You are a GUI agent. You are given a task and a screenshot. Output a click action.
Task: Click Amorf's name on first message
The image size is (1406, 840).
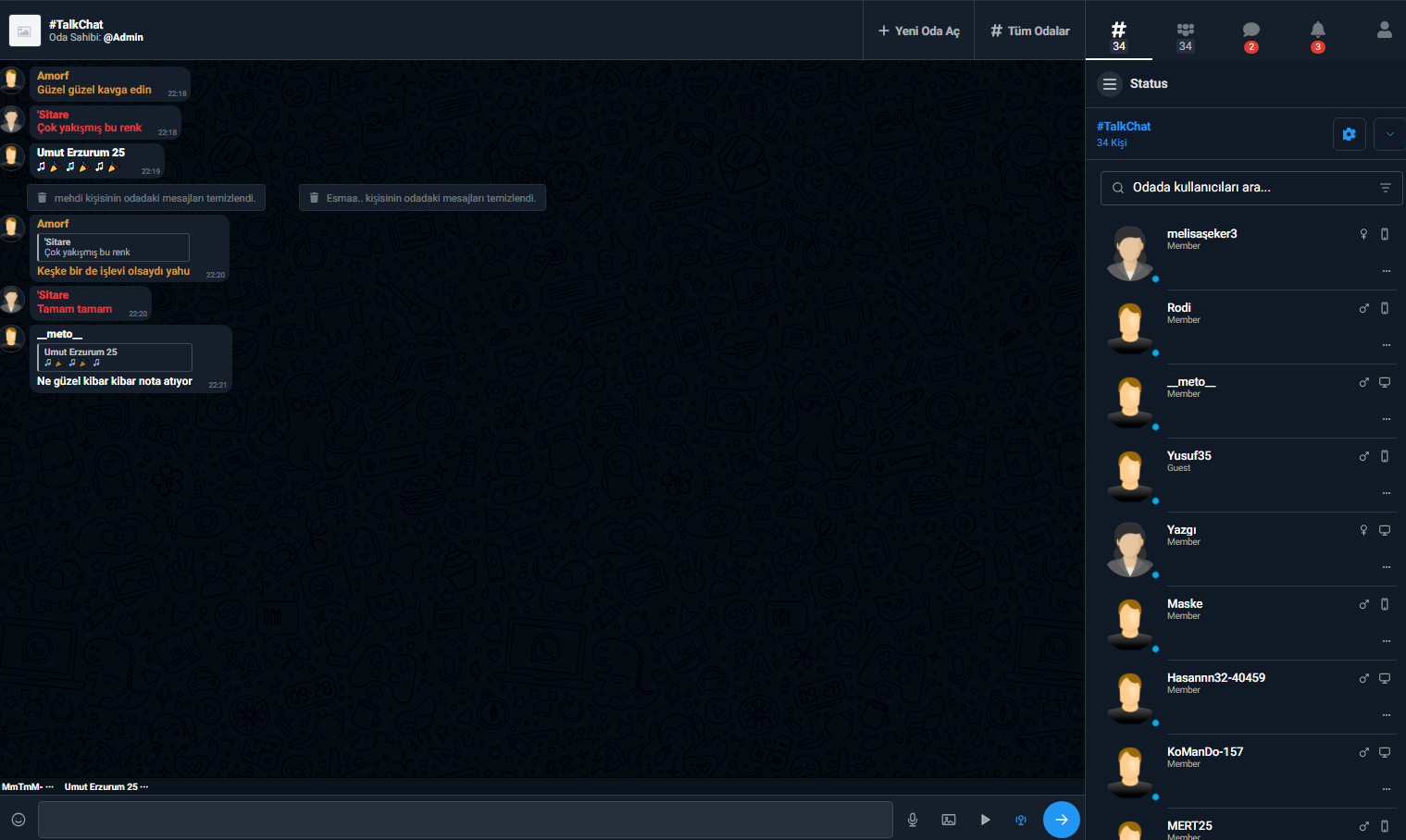tap(53, 76)
